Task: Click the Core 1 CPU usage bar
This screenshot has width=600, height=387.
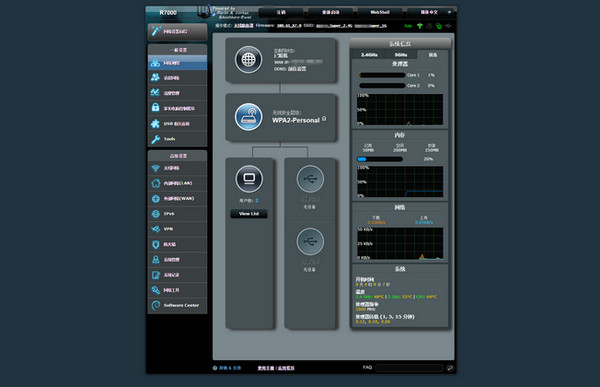Action: point(382,75)
